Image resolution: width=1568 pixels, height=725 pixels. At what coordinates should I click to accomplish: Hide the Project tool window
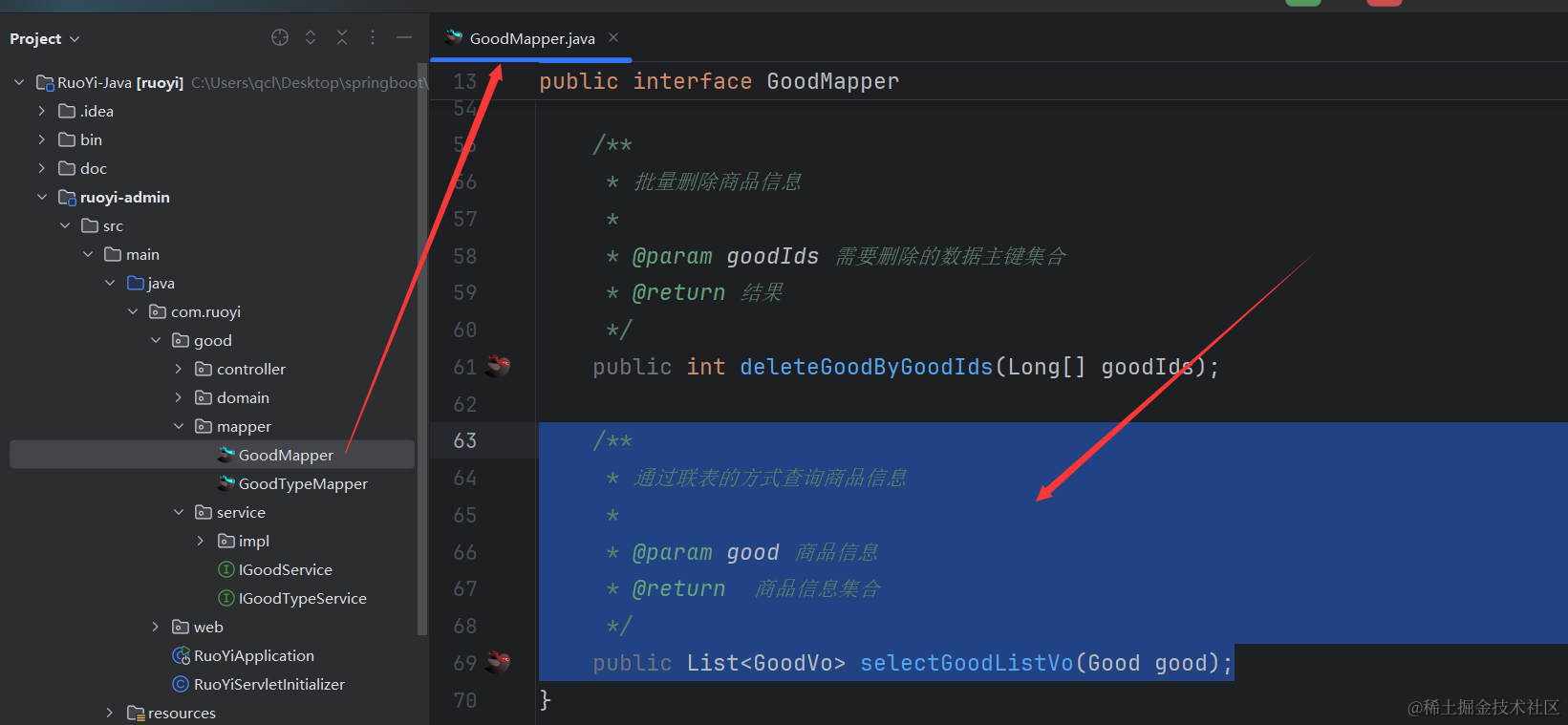pos(404,37)
